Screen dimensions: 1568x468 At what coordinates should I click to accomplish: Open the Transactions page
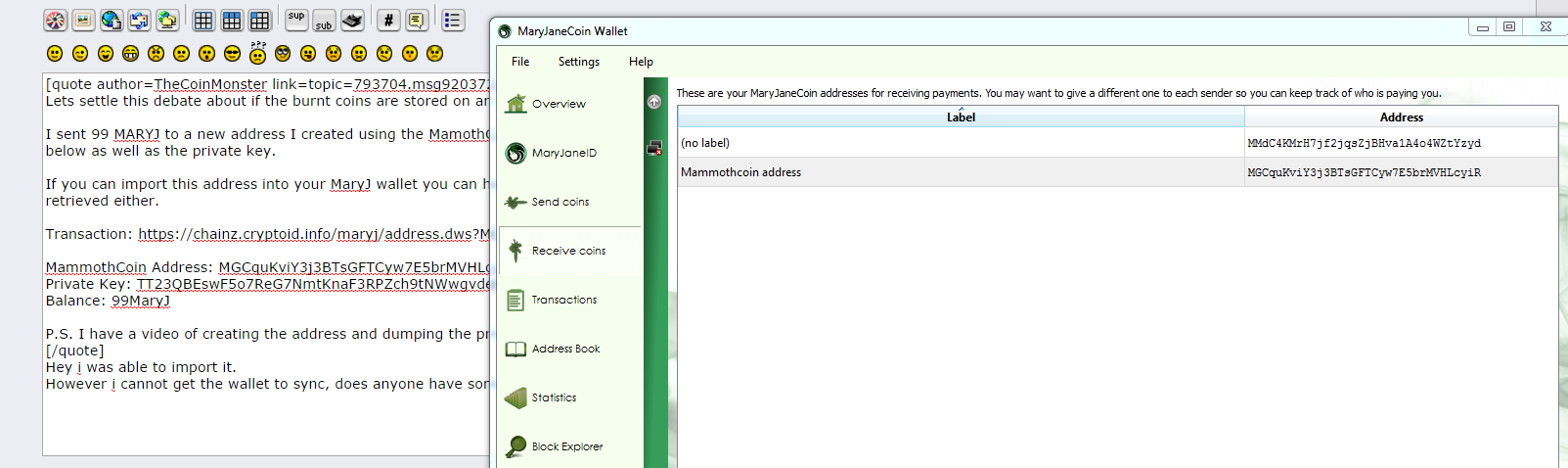click(x=571, y=300)
